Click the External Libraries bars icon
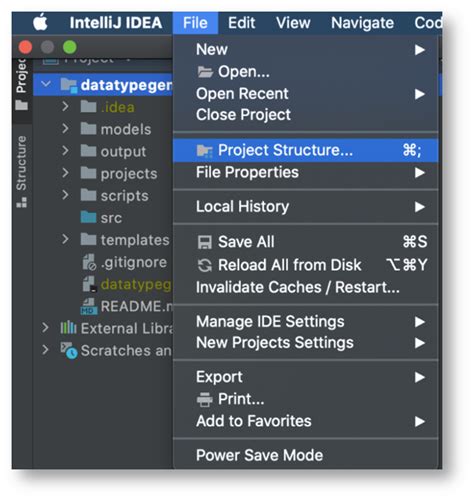474x501 pixels. [x=68, y=328]
